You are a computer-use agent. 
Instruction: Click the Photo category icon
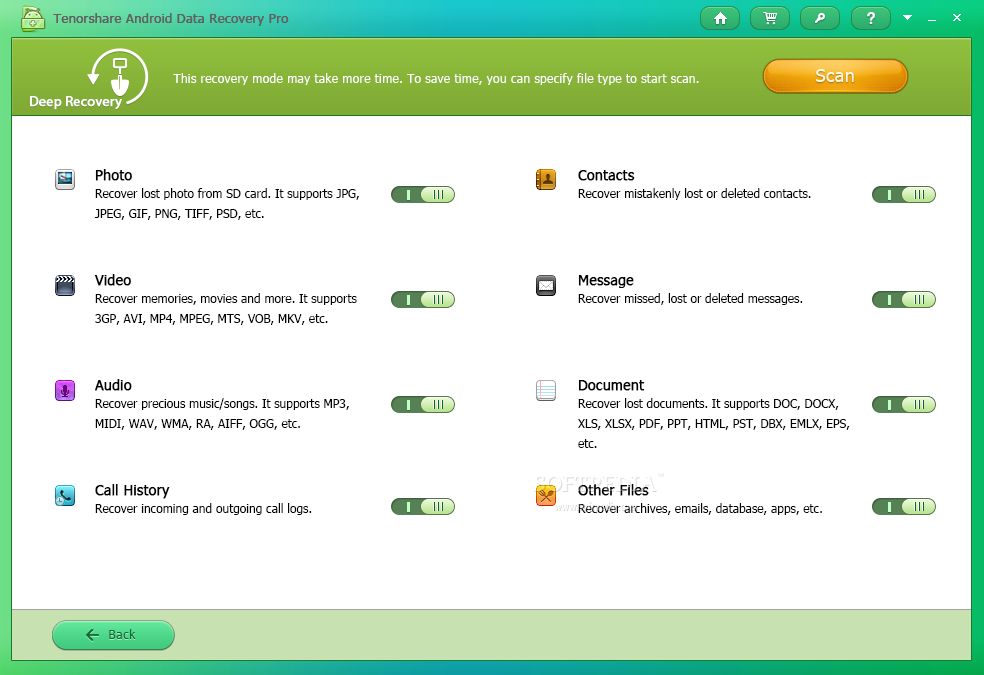[65, 179]
